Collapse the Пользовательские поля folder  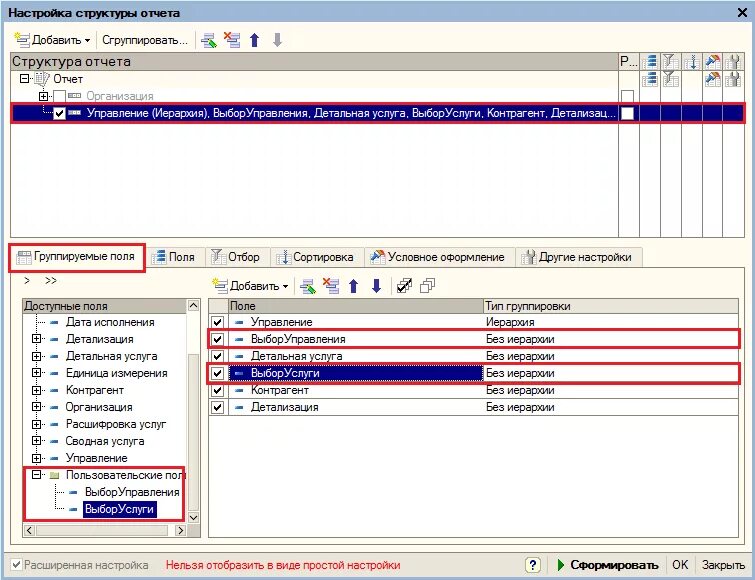point(36,475)
